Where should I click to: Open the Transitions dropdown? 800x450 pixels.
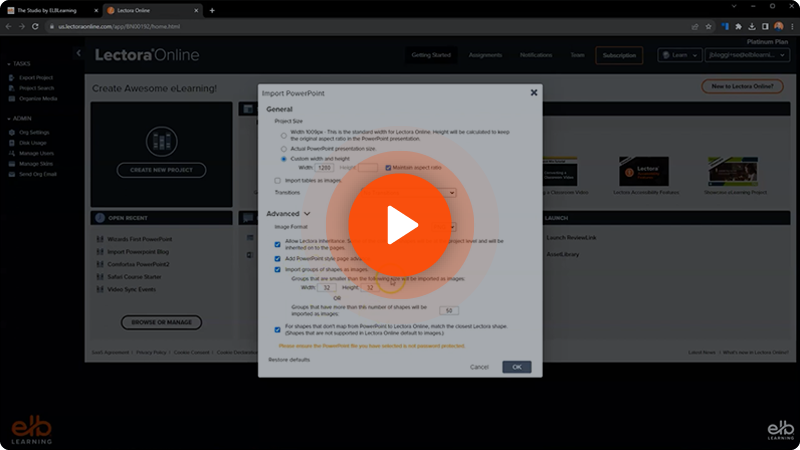408,193
